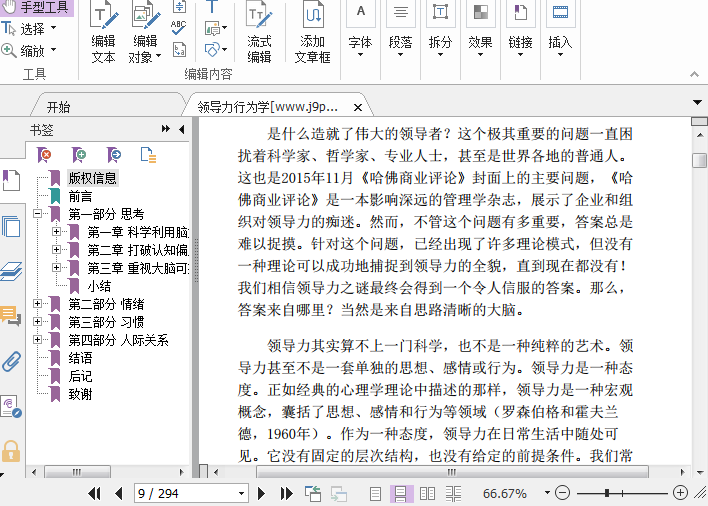Image resolution: width=708 pixels, height=506 pixels.
Task: Click the 添加文章框 add article box tool
Action: point(312,33)
